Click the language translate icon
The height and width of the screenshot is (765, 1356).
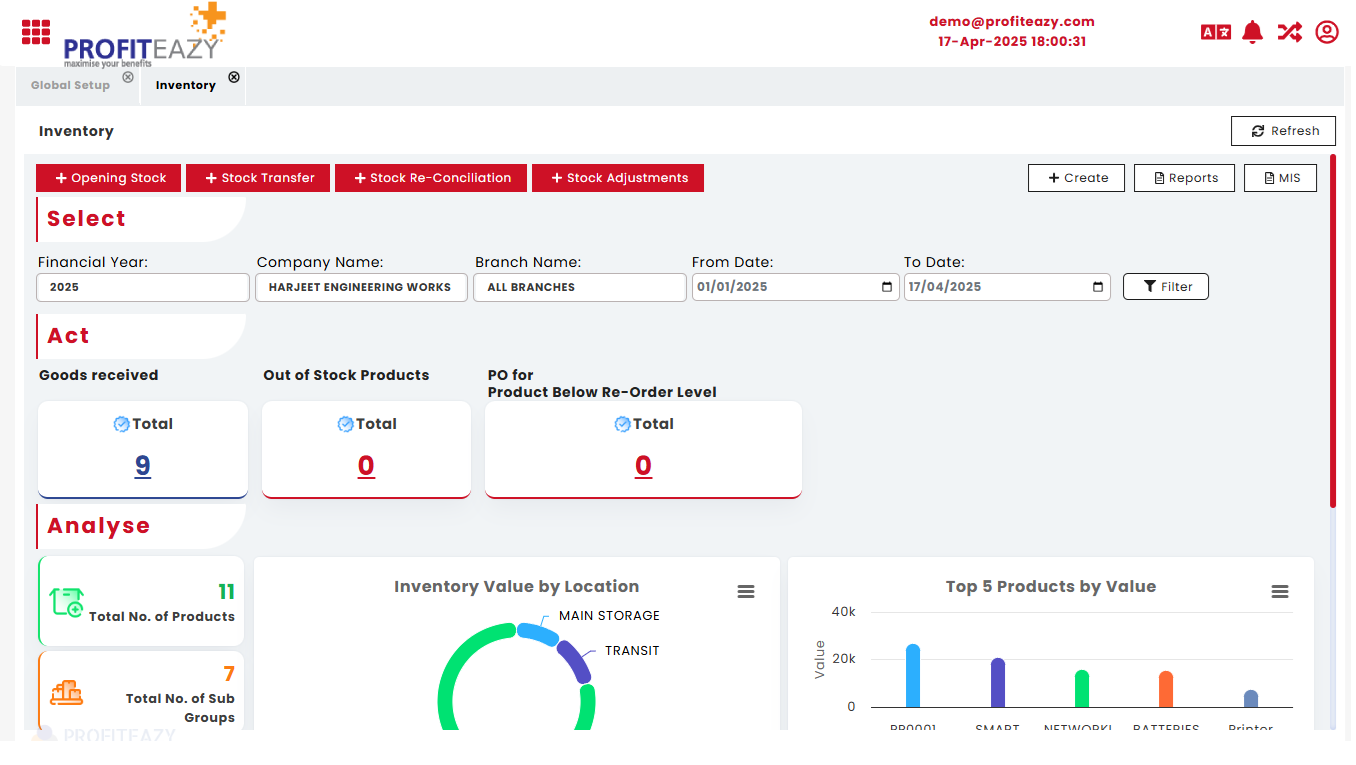tap(1215, 33)
